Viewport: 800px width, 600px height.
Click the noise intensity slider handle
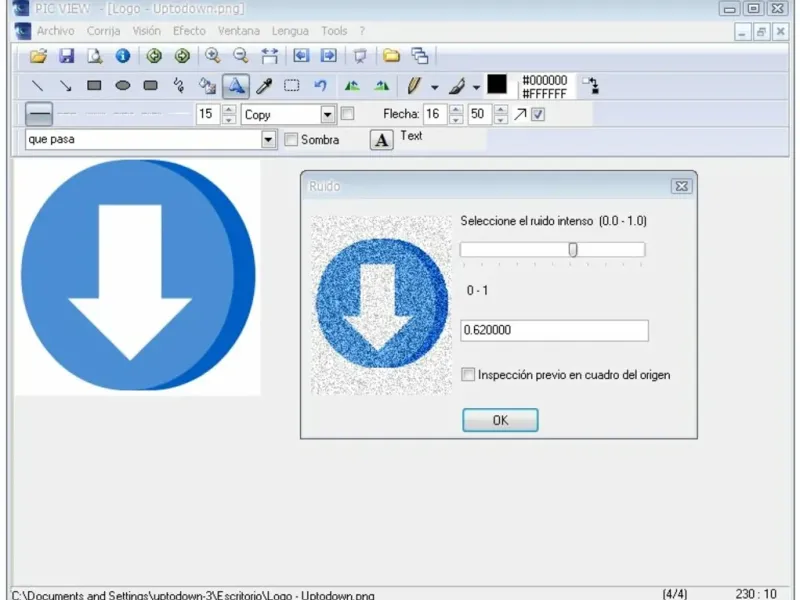click(x=573, y=249)
